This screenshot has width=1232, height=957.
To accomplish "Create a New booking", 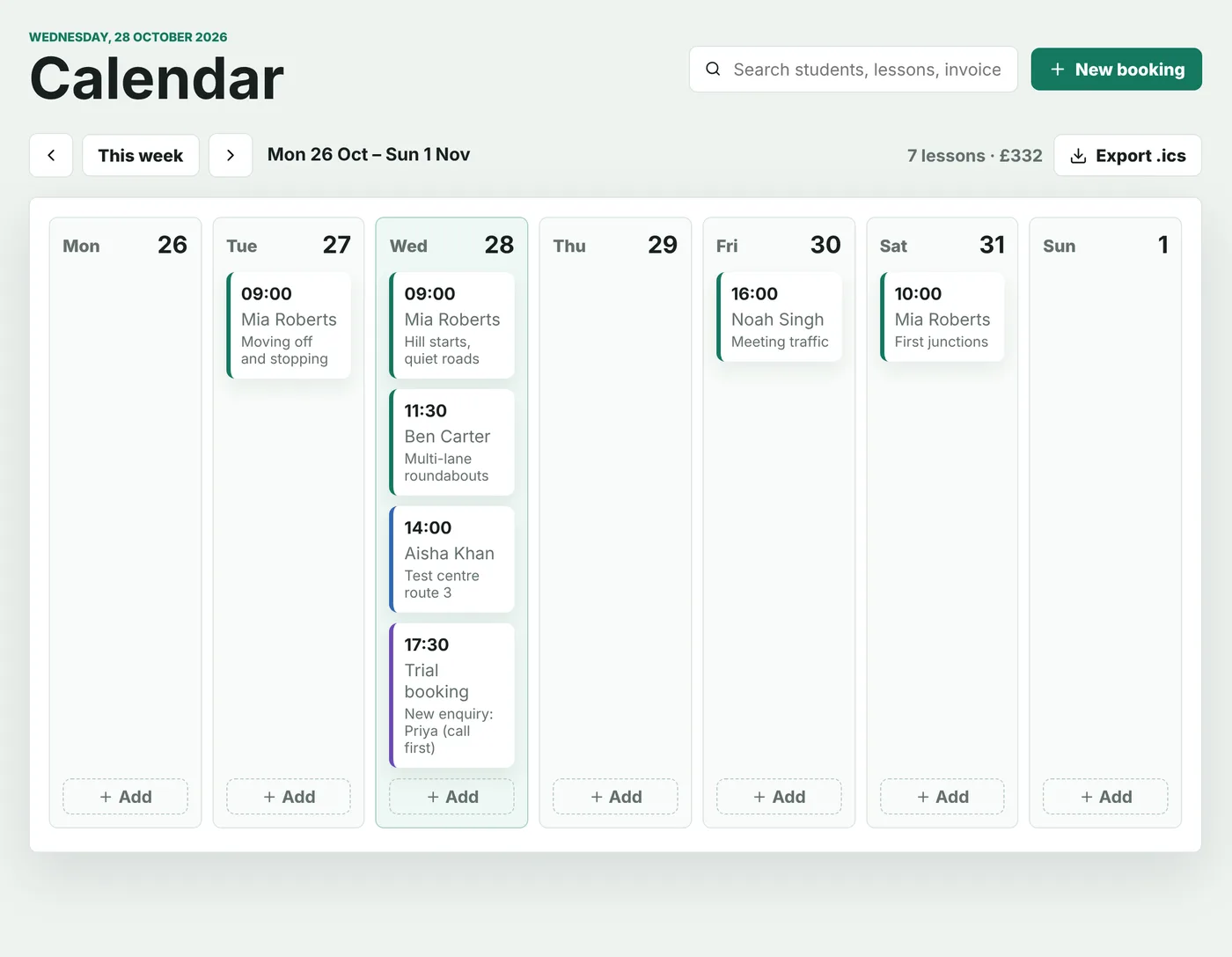I will (x=1117, y=70).
